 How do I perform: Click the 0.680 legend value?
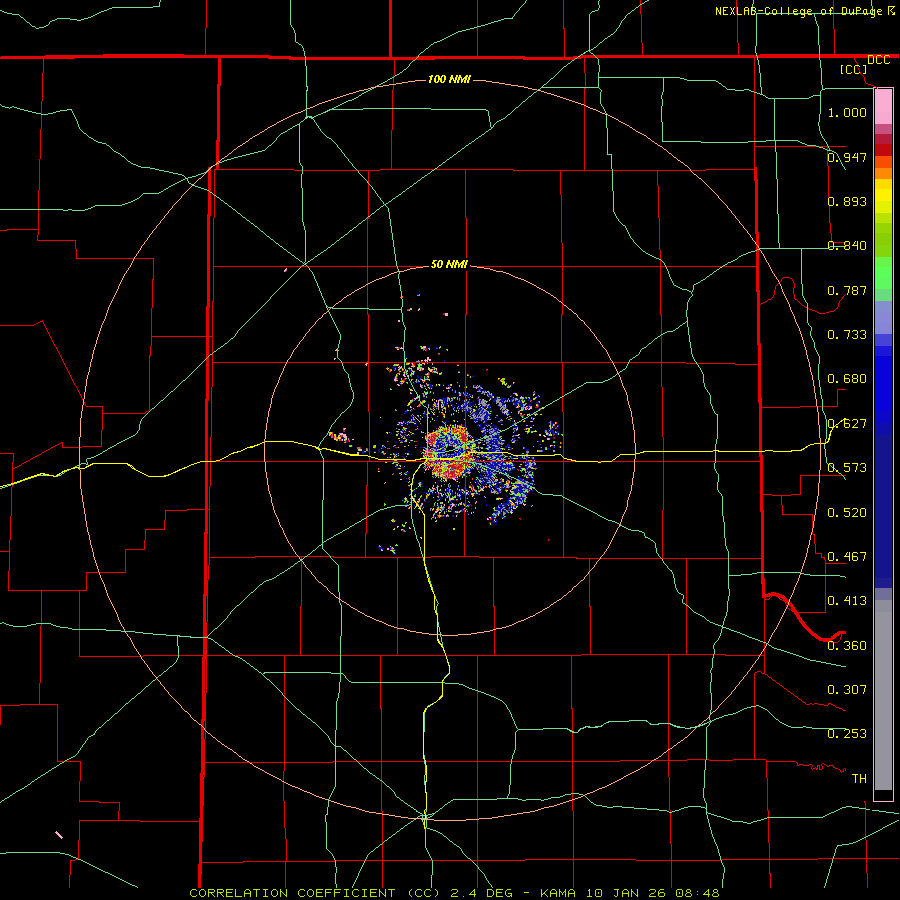(847, 378)
